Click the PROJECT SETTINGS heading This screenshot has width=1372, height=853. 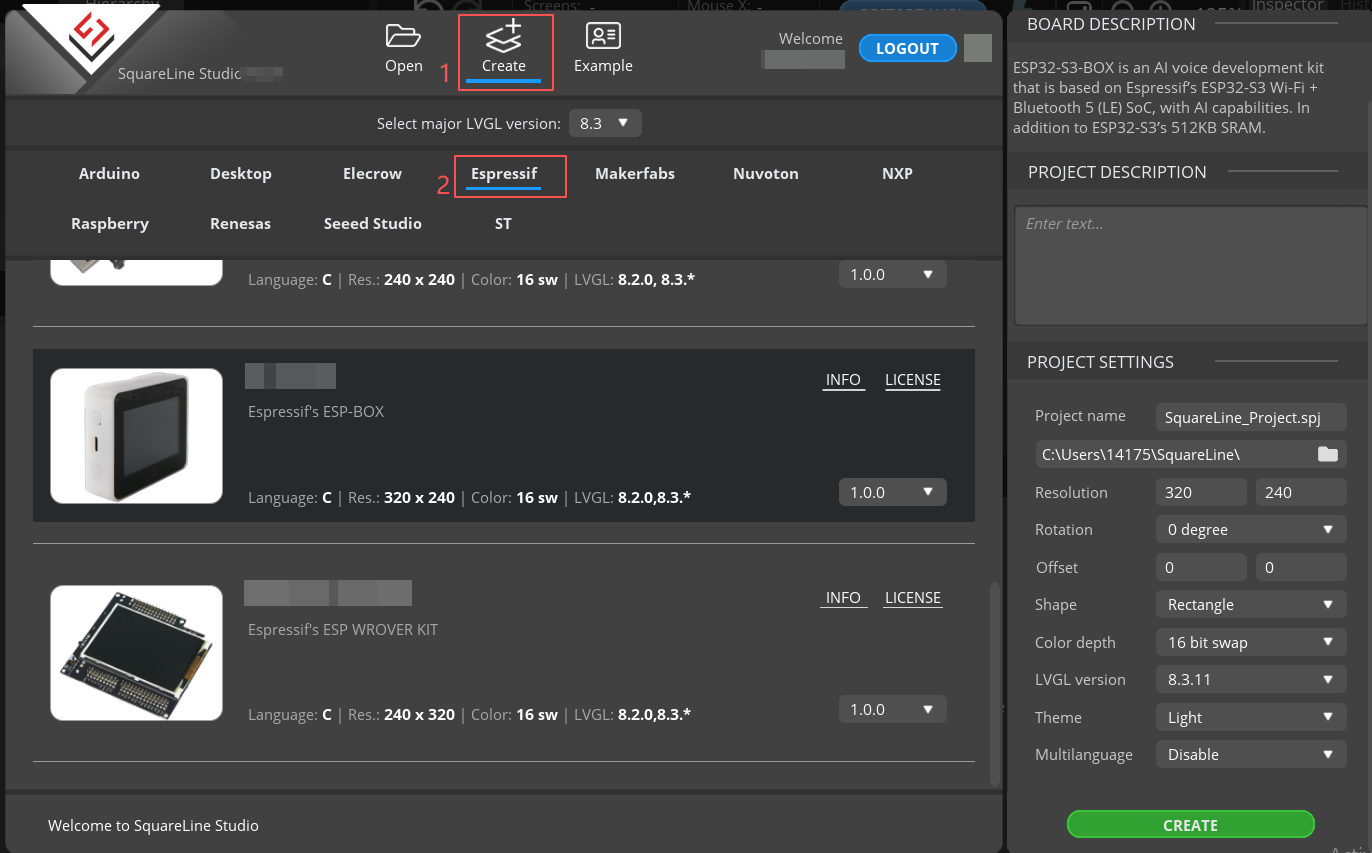tap(1100, 362)
